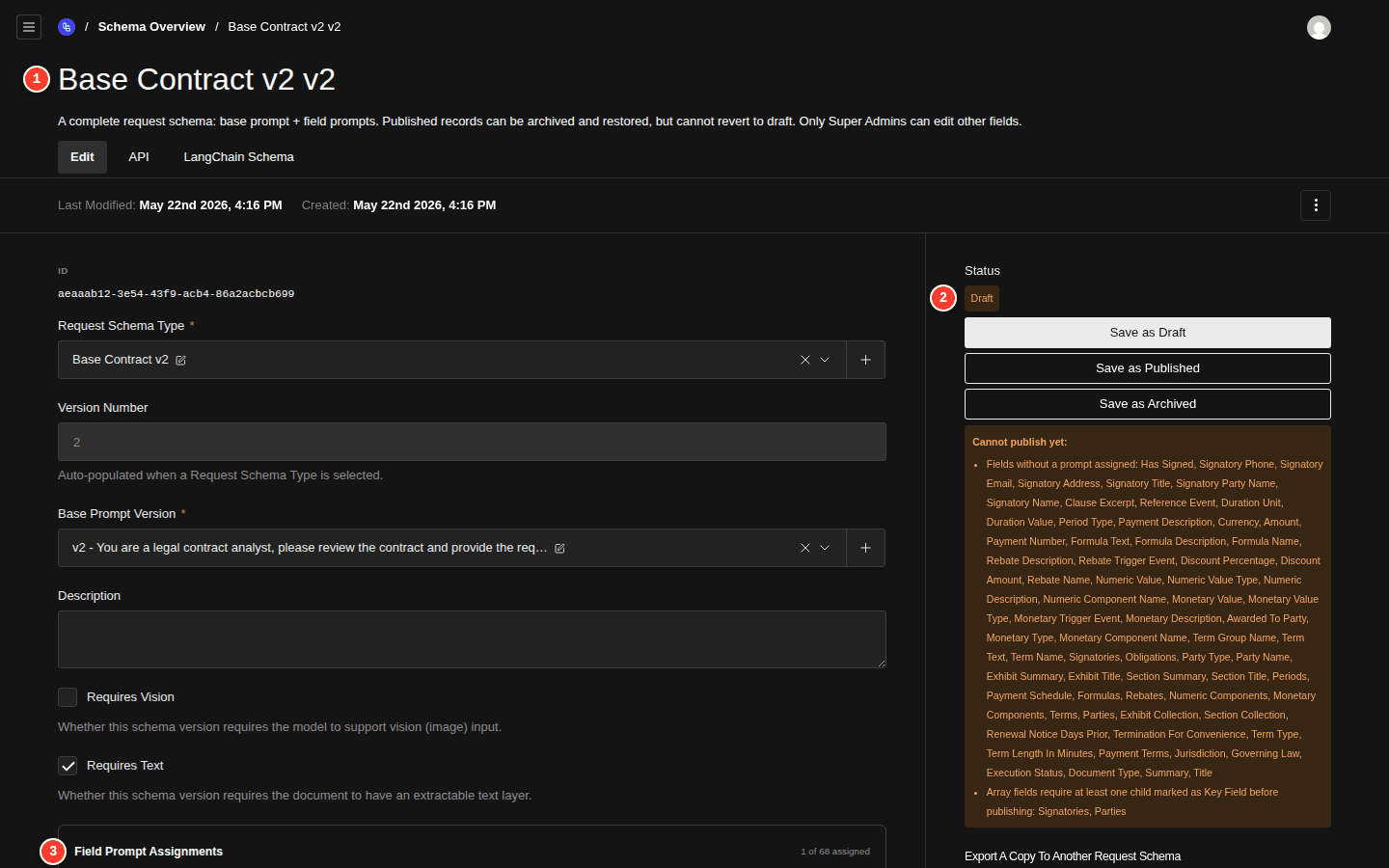Select the schema ID text aeaaab12-3e54…

tap(176, 294)
